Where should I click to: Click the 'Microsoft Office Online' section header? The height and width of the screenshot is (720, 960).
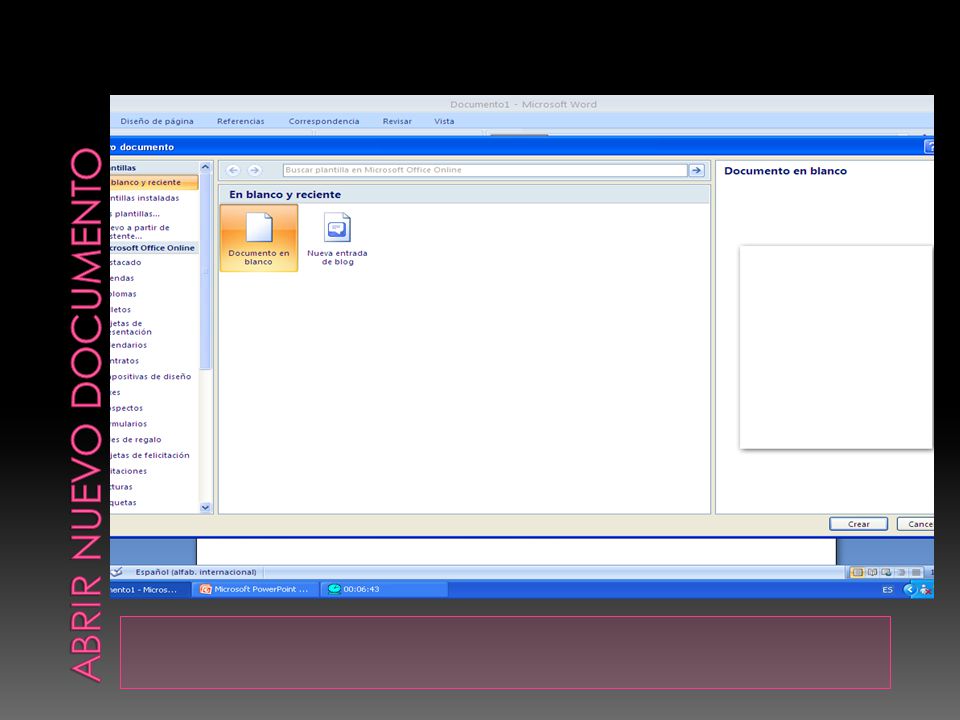154,248
